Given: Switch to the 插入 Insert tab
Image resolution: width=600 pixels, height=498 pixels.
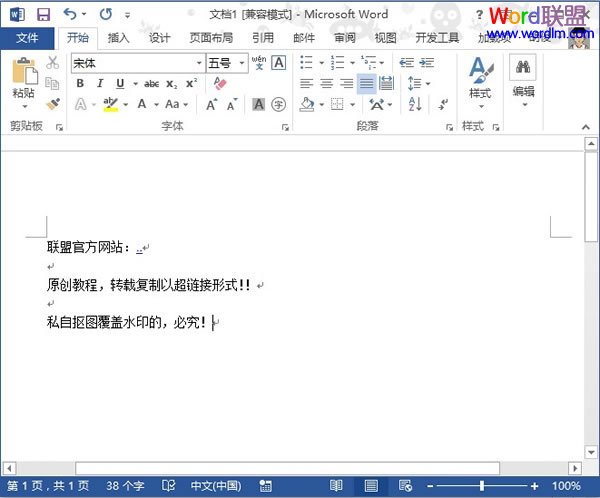Looking at the screenshot, I should tap(118, 38).
